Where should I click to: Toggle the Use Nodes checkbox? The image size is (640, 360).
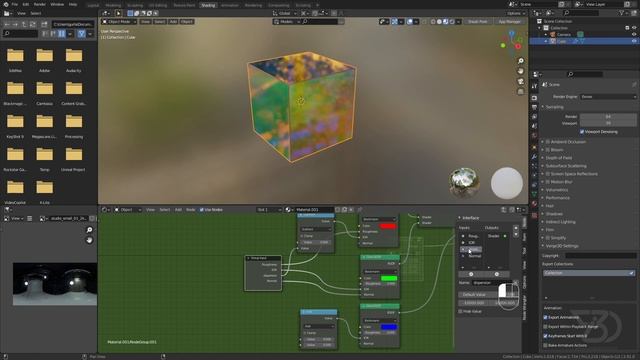(x=202, y=210)
